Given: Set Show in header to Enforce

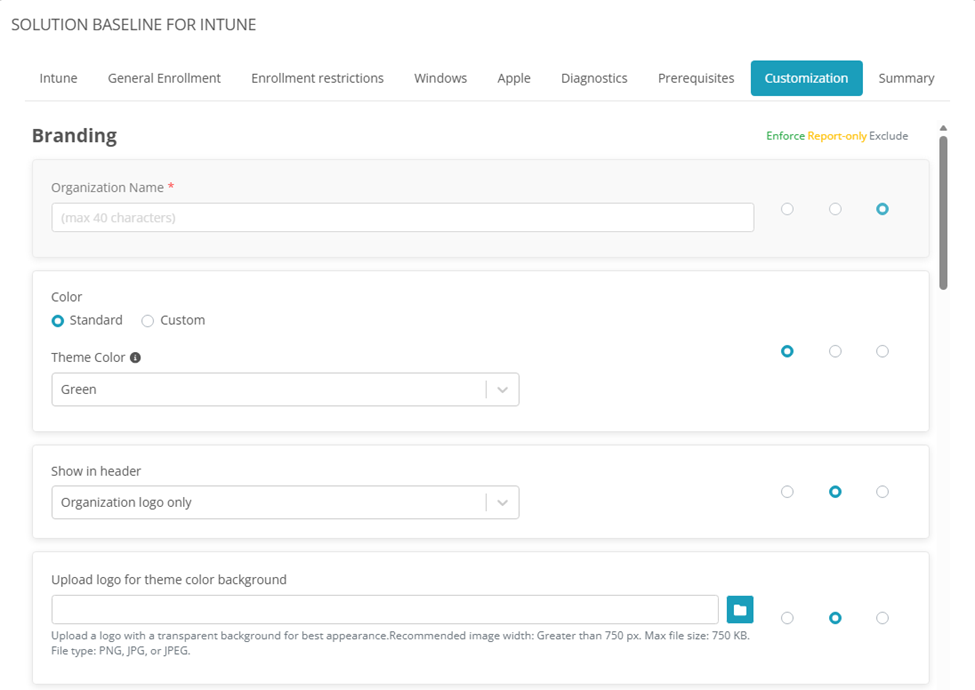Looking at the screenshot, I should (787, 492).
